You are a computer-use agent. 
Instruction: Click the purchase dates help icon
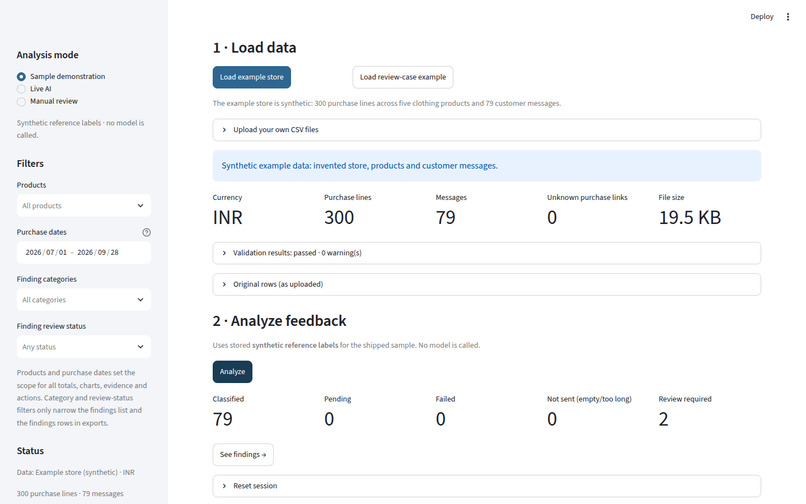[146, 232]
